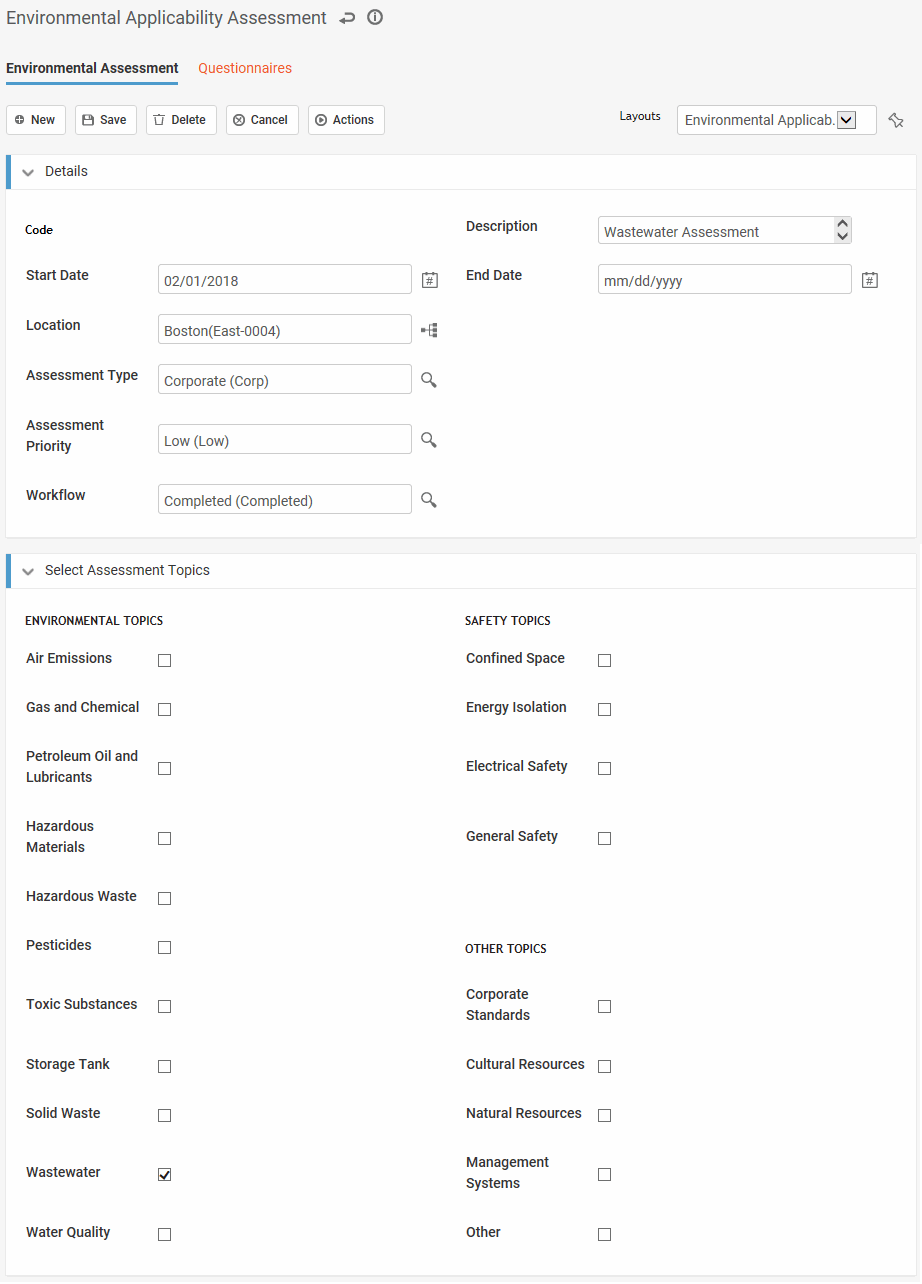Click the Assessment Priority input field
The image size is (922, 1284).
285,439
